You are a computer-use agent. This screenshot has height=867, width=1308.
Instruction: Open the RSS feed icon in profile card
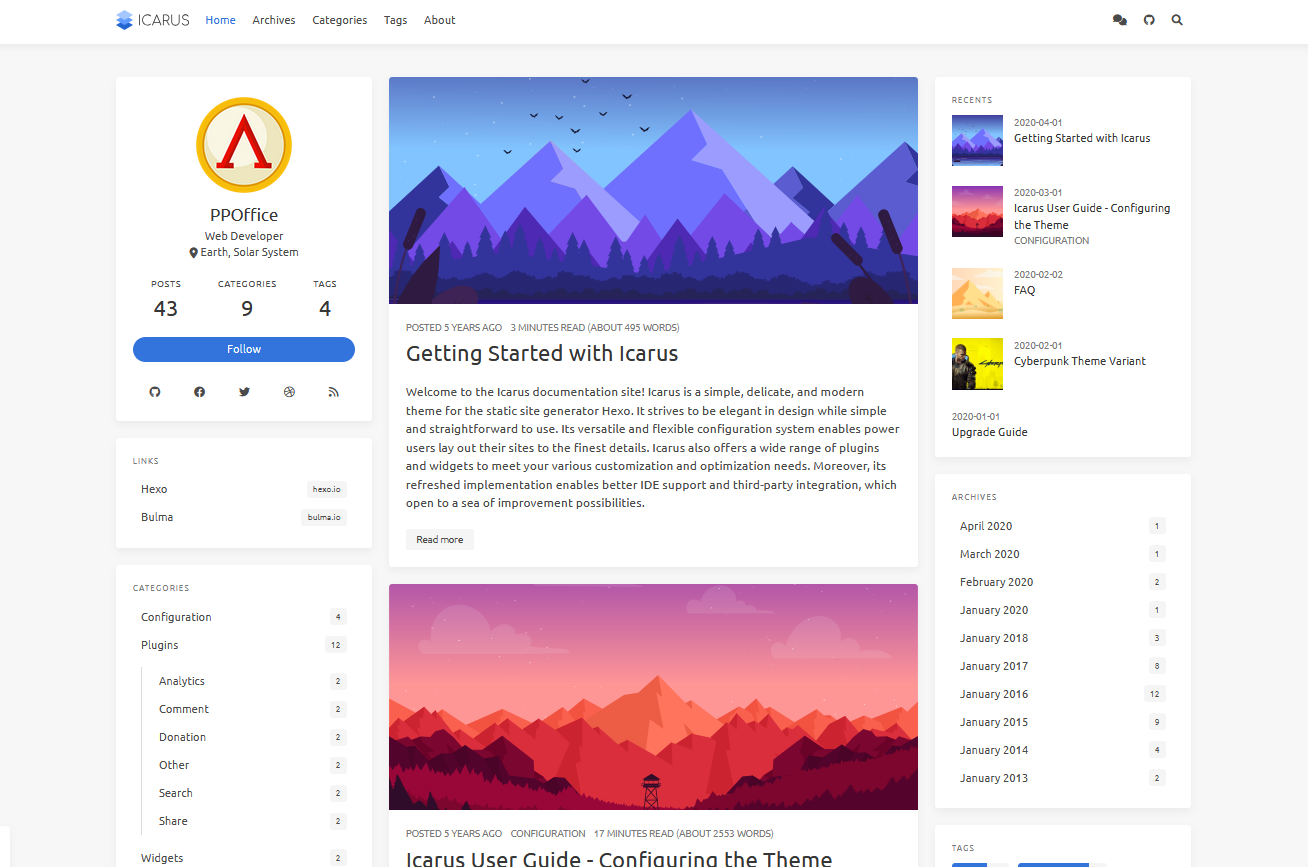[x=334, y=392]
